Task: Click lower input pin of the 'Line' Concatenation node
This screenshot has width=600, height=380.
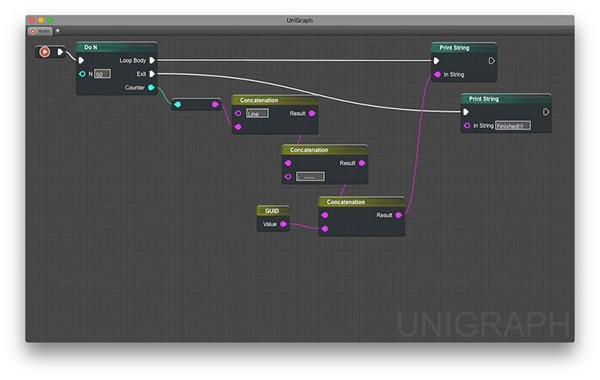Action: (238, 127)
